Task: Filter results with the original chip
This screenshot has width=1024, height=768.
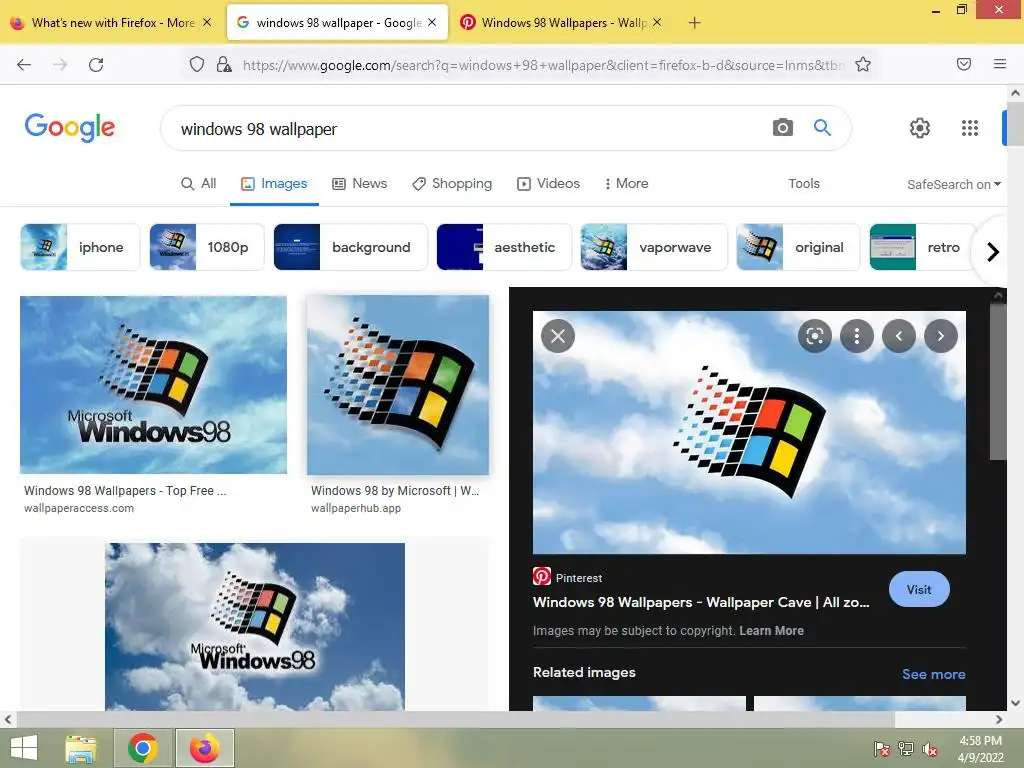Action: 798,247
